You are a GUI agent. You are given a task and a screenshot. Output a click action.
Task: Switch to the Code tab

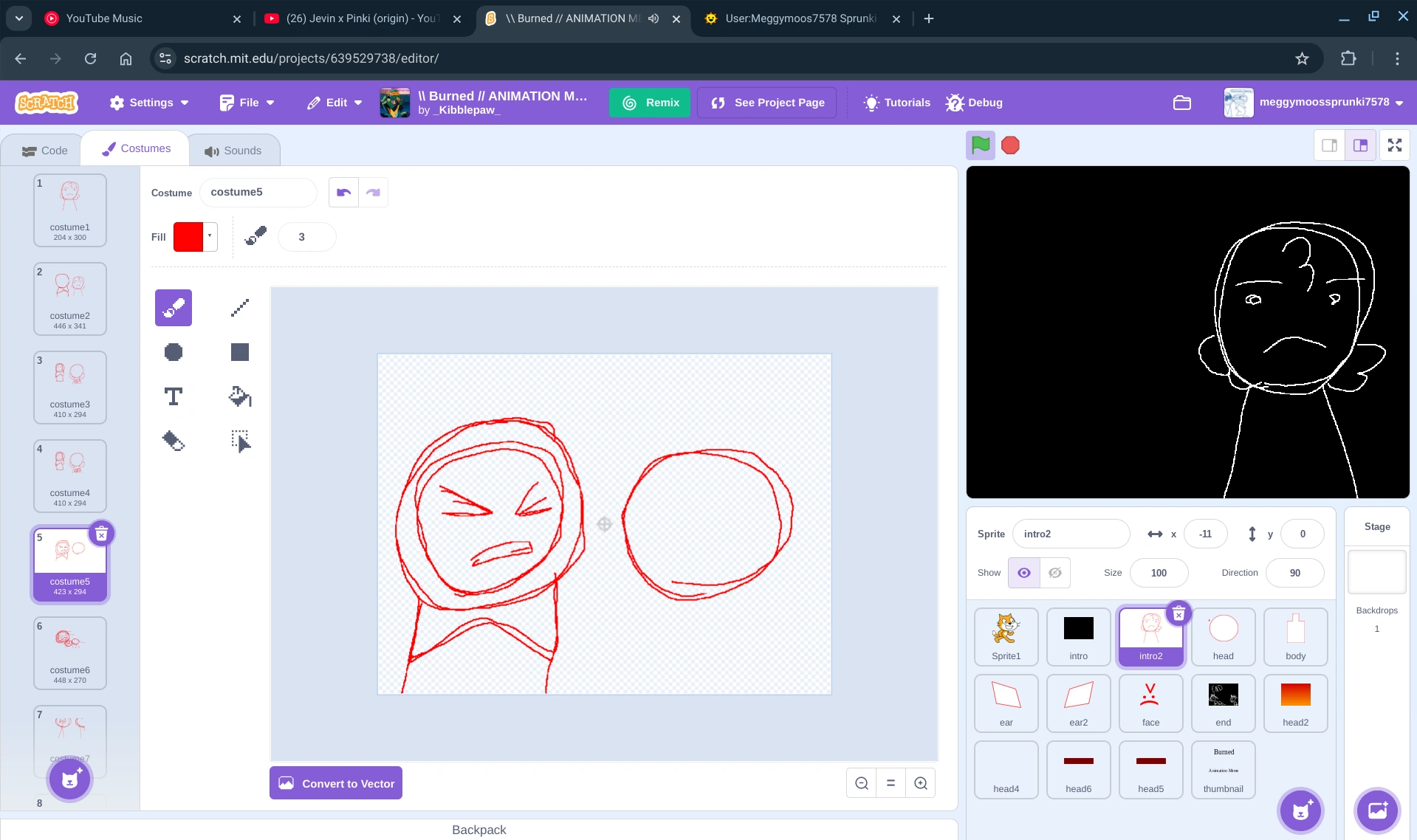click(x=44, y=151)
